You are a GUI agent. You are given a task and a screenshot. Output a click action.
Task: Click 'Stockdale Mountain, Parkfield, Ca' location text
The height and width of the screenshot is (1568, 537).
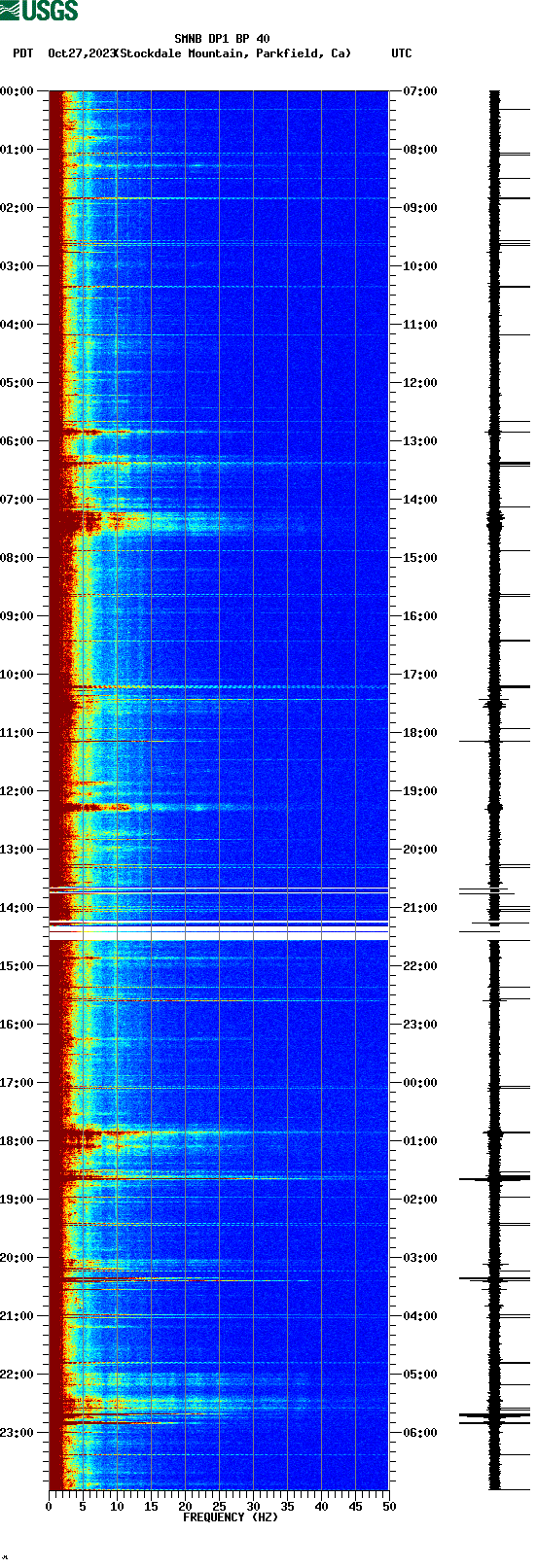pos(235,53)
